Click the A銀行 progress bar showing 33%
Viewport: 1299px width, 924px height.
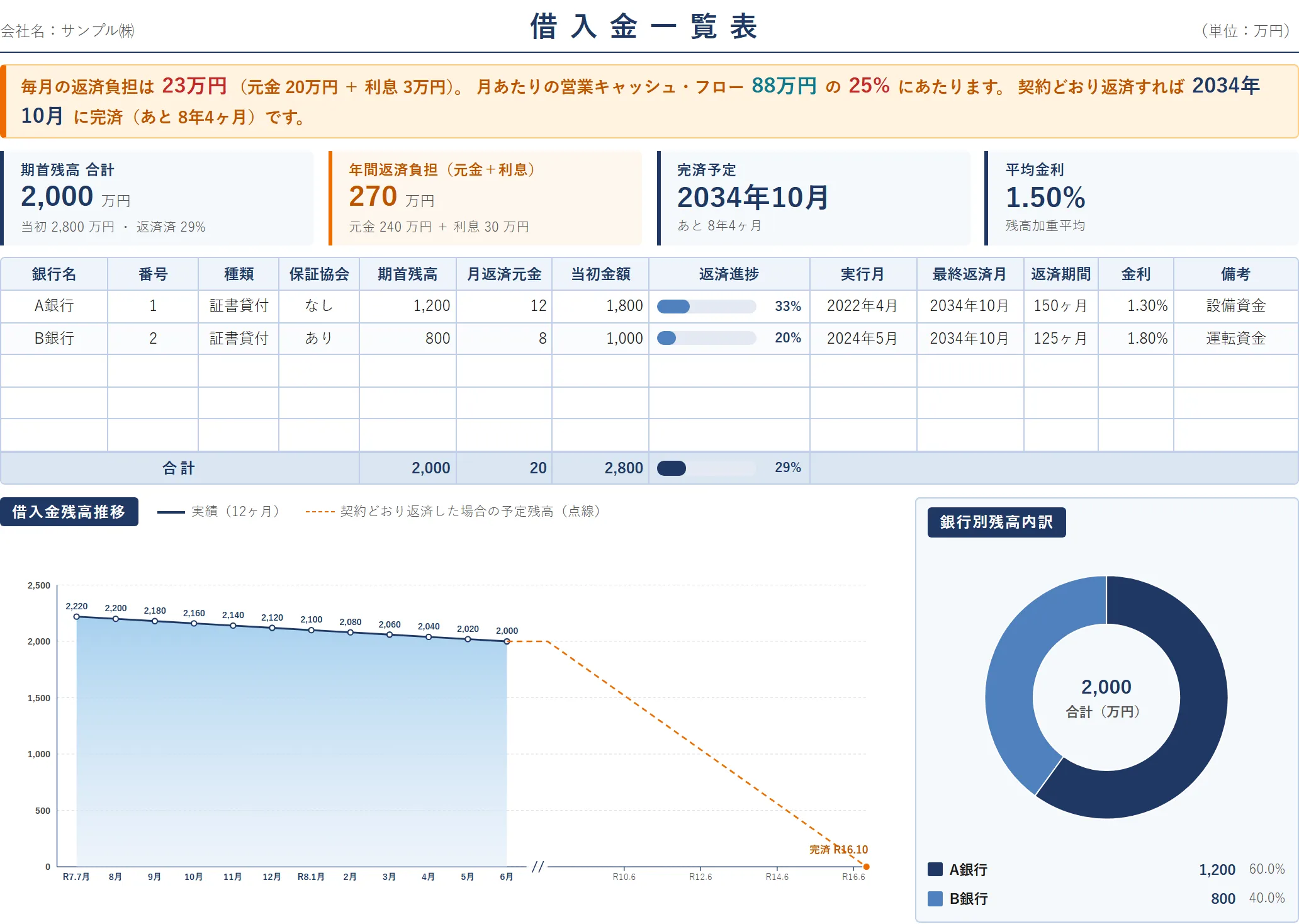(x=706, y=307)
